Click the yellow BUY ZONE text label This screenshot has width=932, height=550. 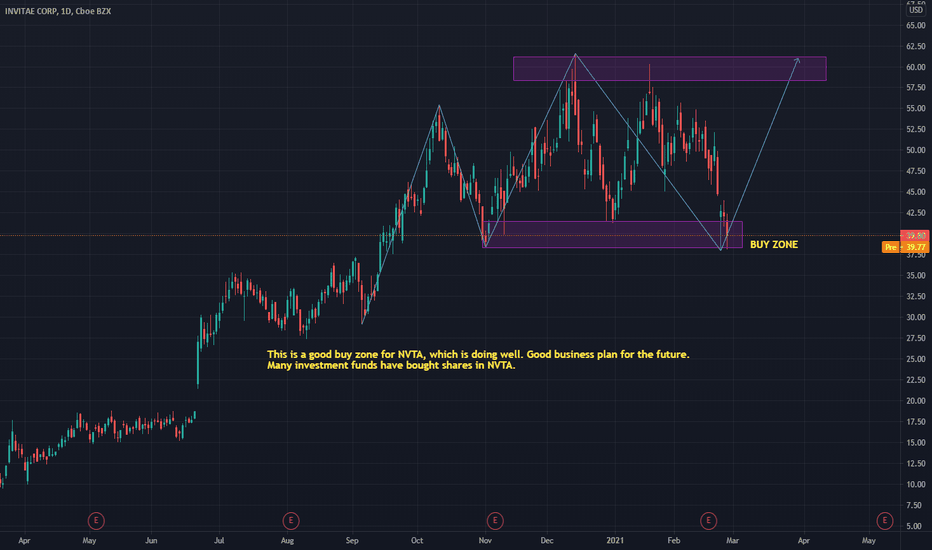[x=774, y=244]
